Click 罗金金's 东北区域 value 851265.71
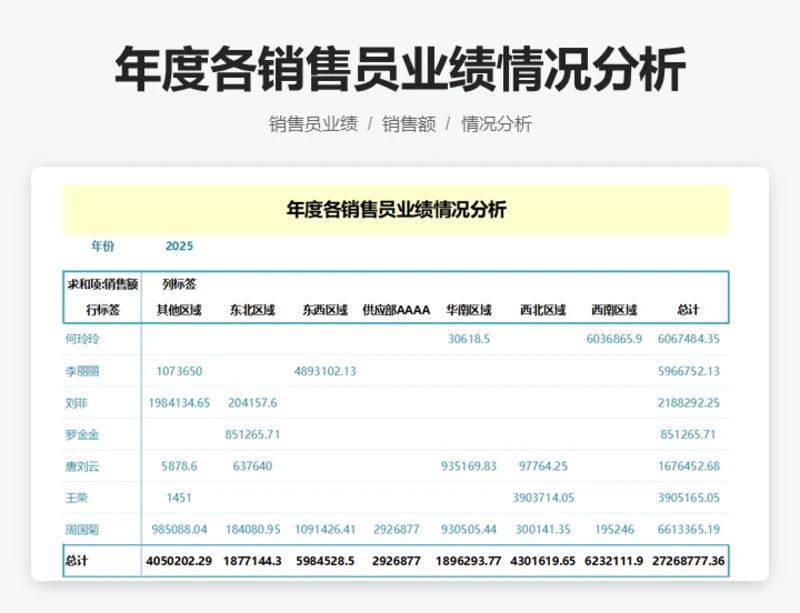The height and width of the screenshot is (613, 800). tap(253, 434)
